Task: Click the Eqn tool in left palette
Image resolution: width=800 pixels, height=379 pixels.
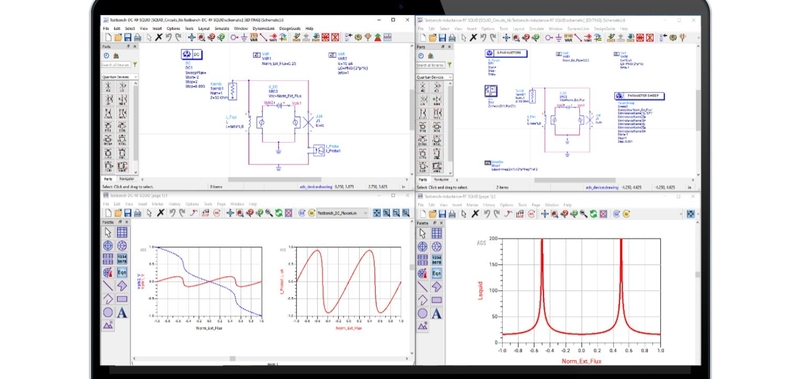Action: tap(122, 272)
